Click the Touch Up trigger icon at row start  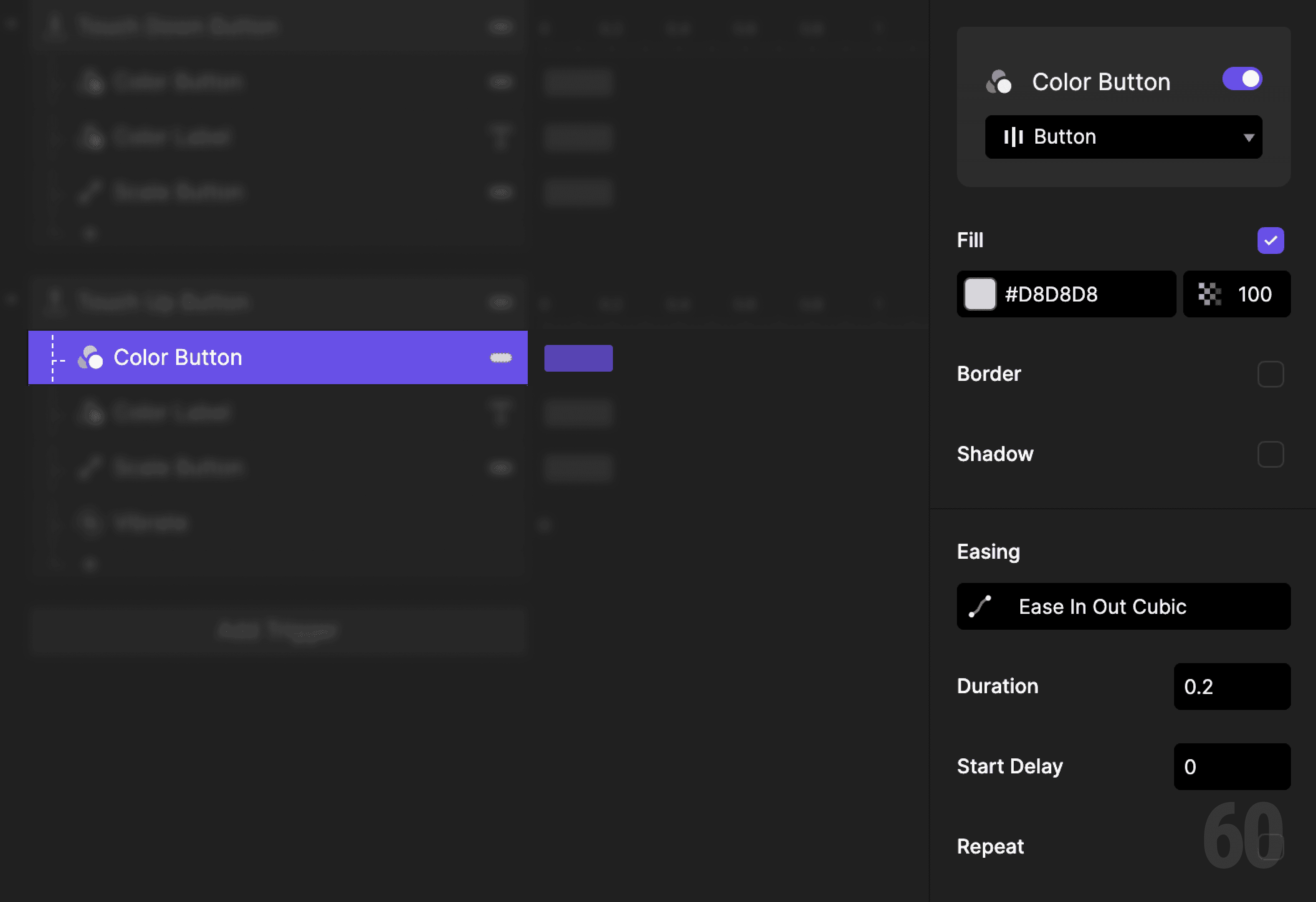(55, 301)
